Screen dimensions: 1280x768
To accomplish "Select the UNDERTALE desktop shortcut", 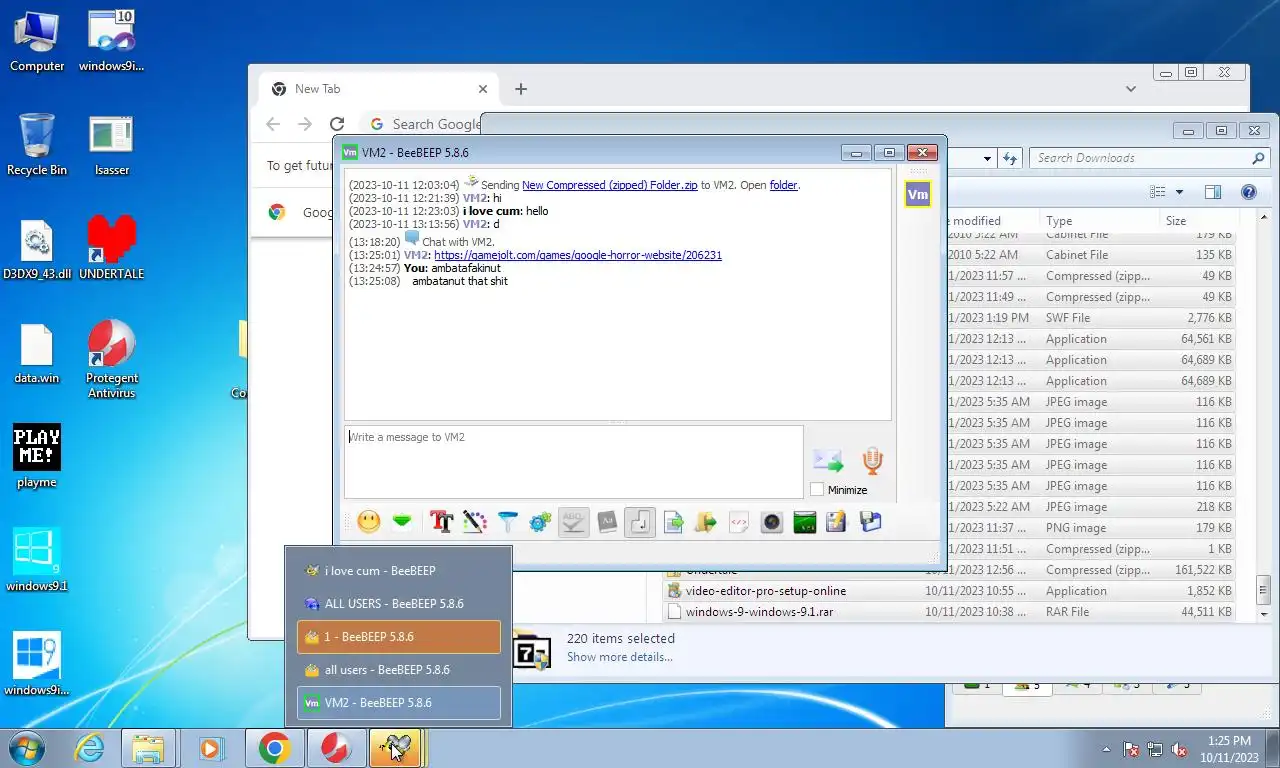I will point(112,248).
